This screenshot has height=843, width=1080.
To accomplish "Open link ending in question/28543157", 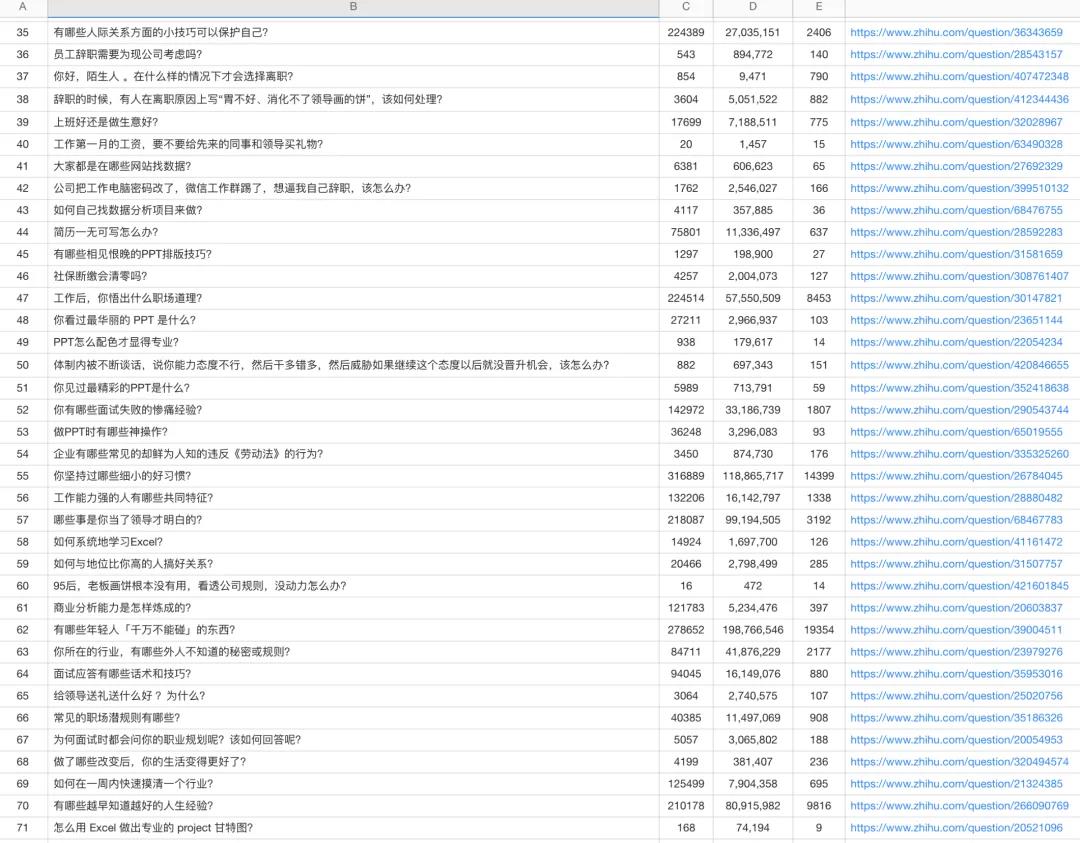I will (956, 54).
